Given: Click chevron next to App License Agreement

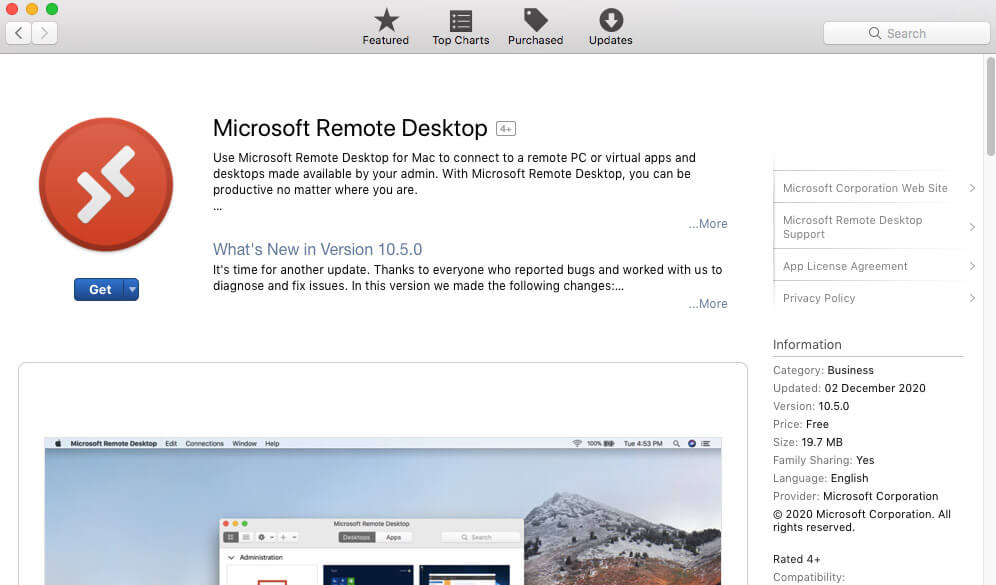Looking at the screenshot, I should (972, 266).
